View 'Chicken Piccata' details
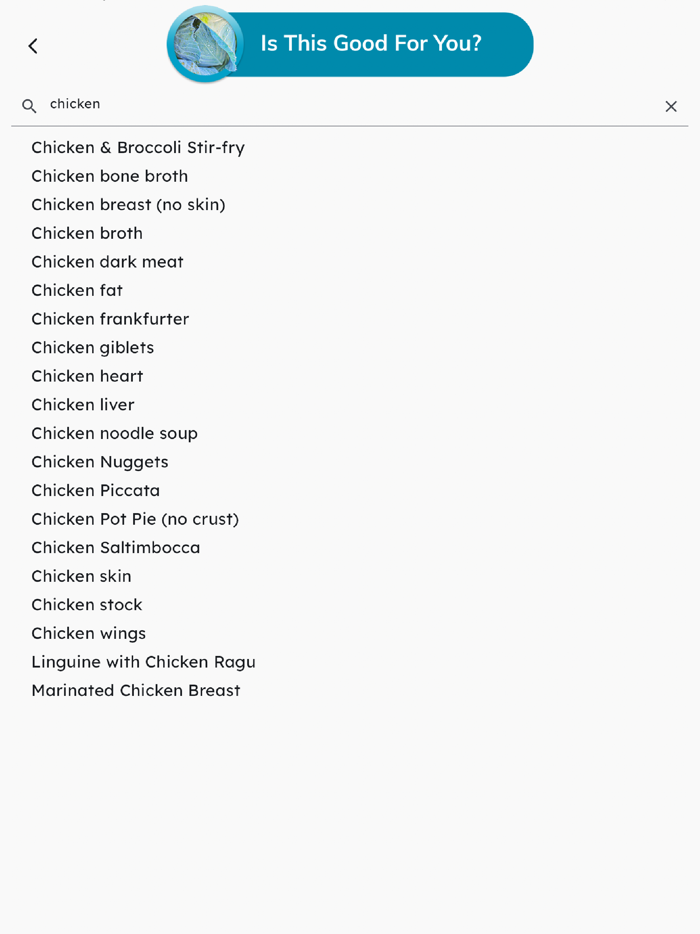The height and width of the screenshot is (934, 700). click(x=95, y=490)
